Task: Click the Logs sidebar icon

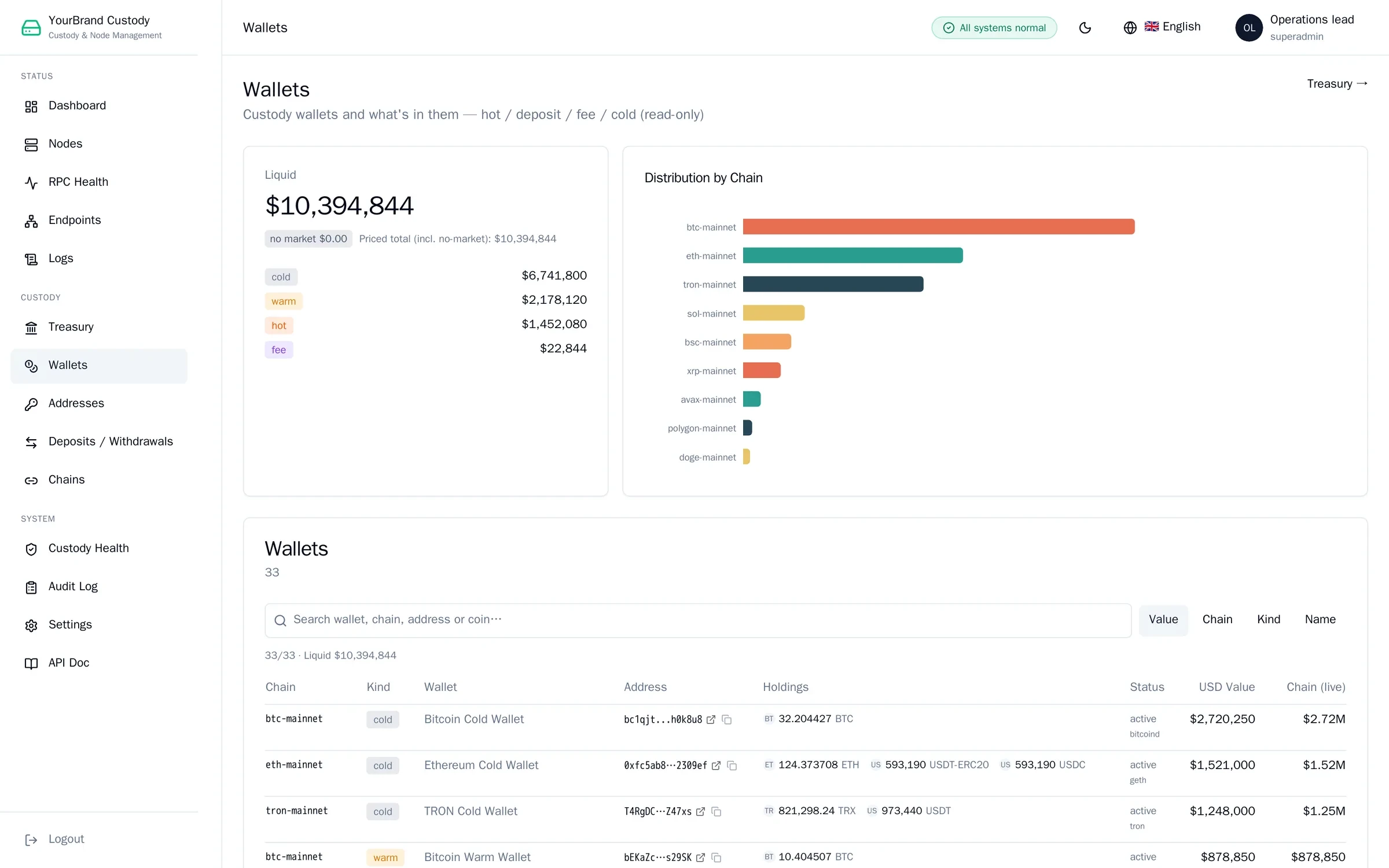Action: pyautogui.click(x=31, y=259)
